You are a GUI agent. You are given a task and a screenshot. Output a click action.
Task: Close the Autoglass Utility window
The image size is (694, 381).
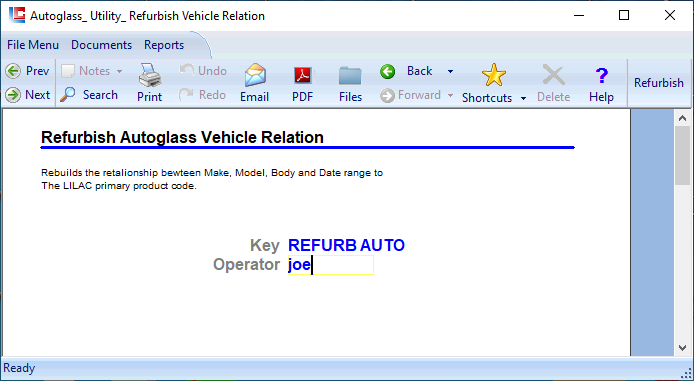670,15
